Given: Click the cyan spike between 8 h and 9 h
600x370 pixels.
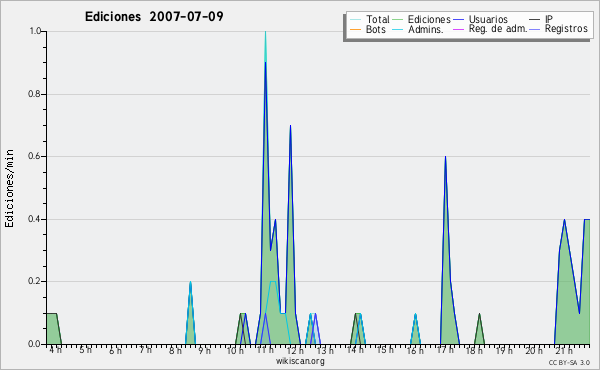Looking at the screenshot, I should [x=190, y=313].
